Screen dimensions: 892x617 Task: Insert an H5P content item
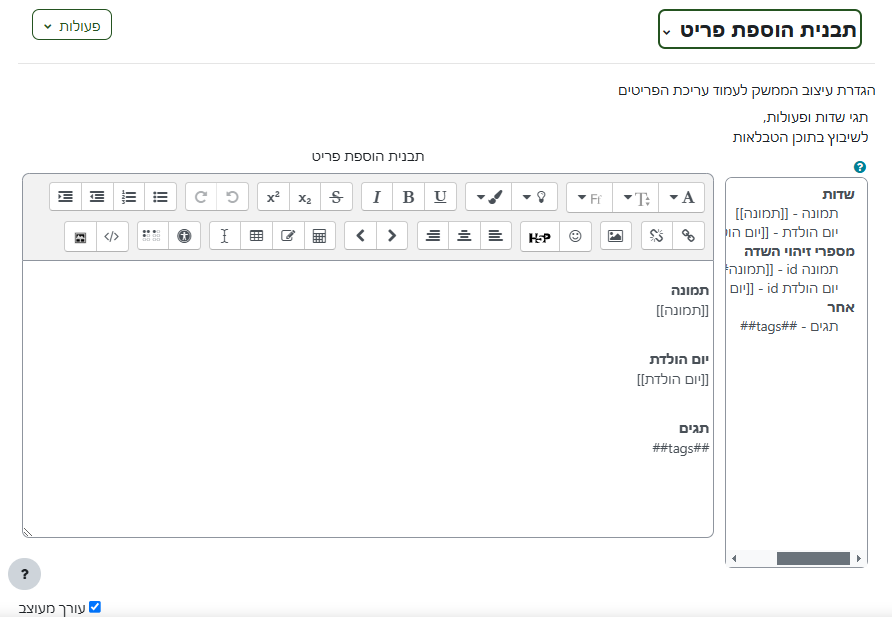coord(539,237)
